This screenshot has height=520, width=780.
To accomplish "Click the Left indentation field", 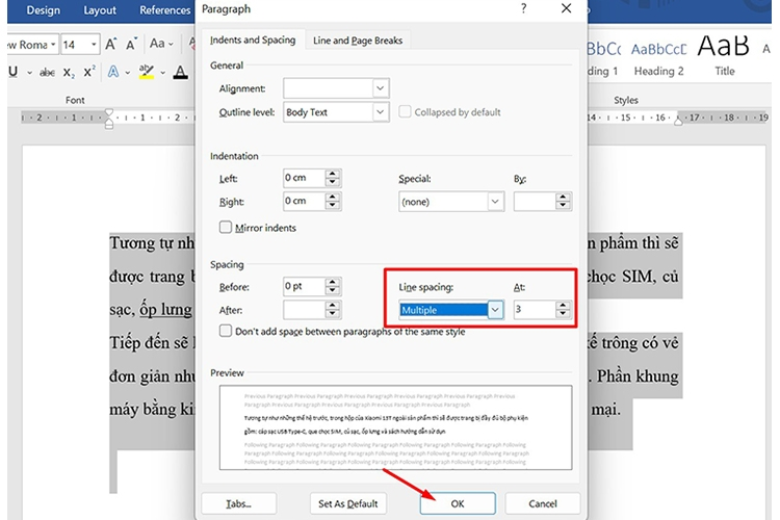I will [304, 178].
